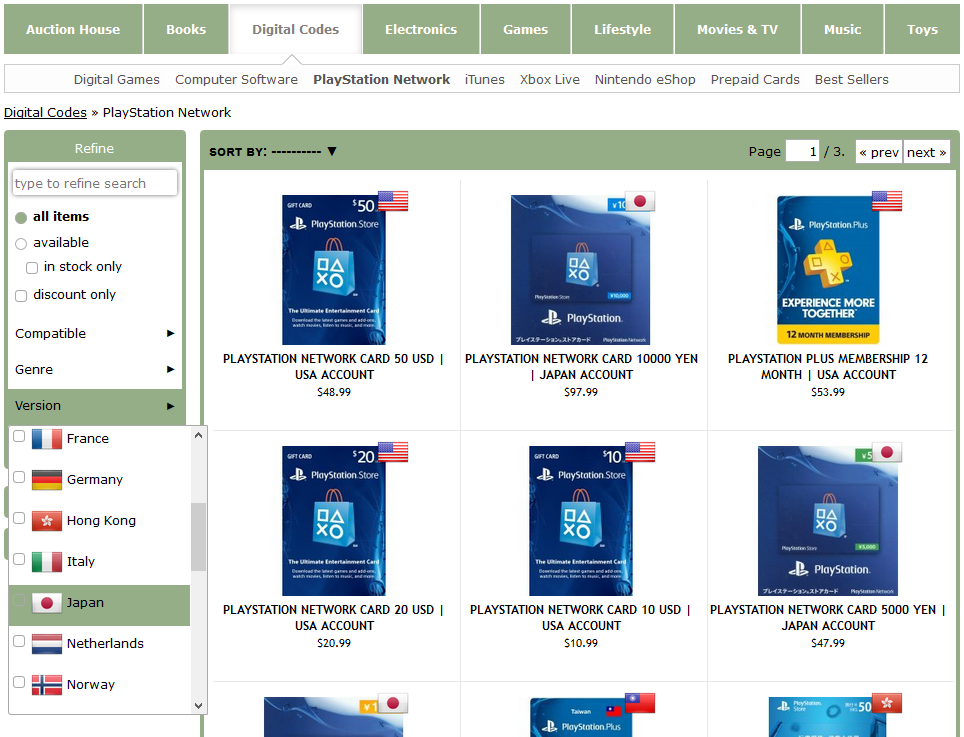Switch to the Electronics tab

coord(420,29)
